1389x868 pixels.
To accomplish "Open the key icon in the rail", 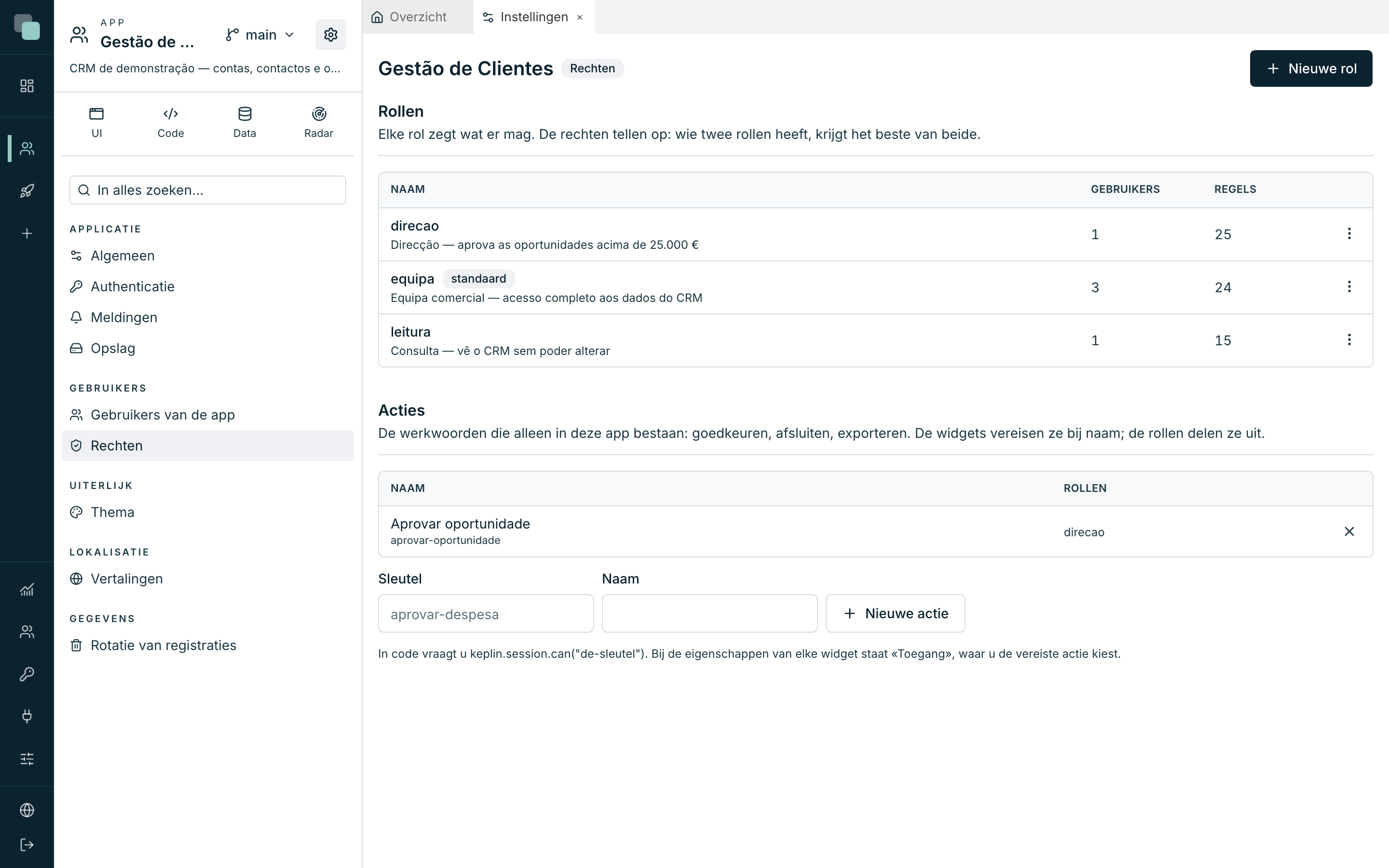I will [x=27, y=674].
